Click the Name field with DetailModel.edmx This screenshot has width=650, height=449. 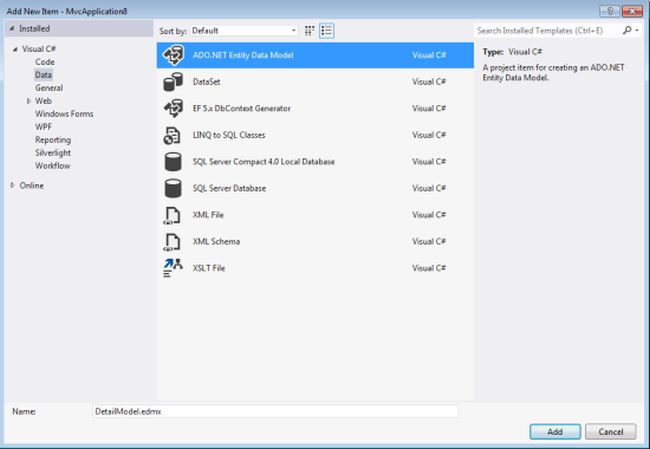(x=275, y=412)
